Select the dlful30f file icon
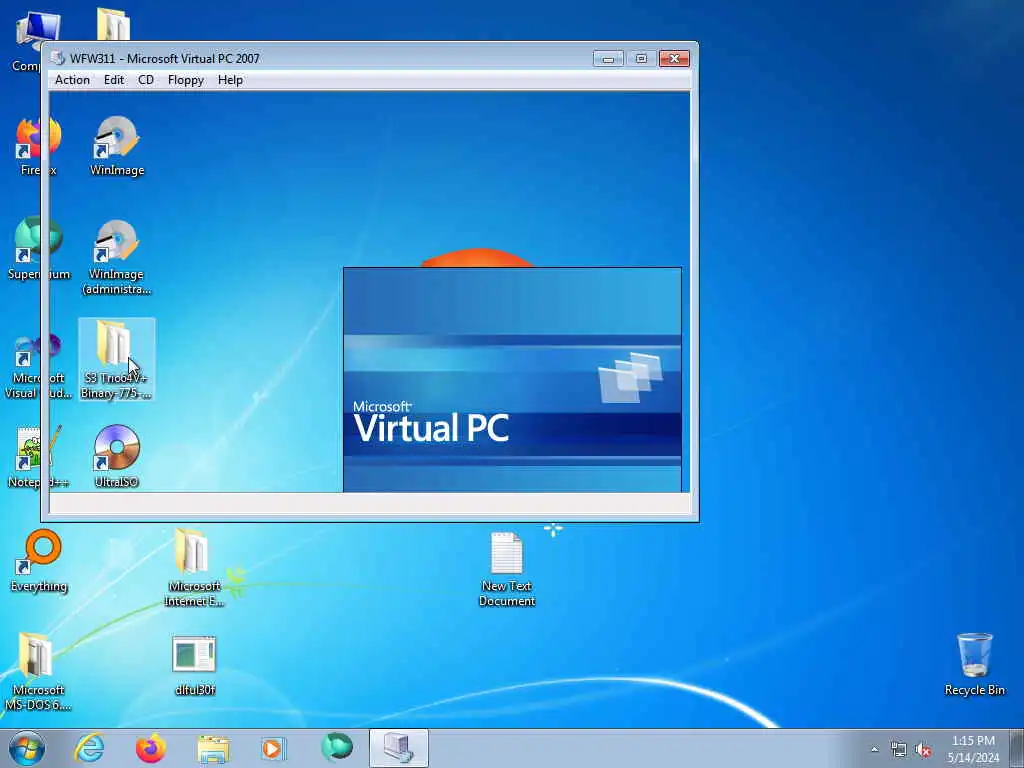1024x768 pixels. pos(195,665)
